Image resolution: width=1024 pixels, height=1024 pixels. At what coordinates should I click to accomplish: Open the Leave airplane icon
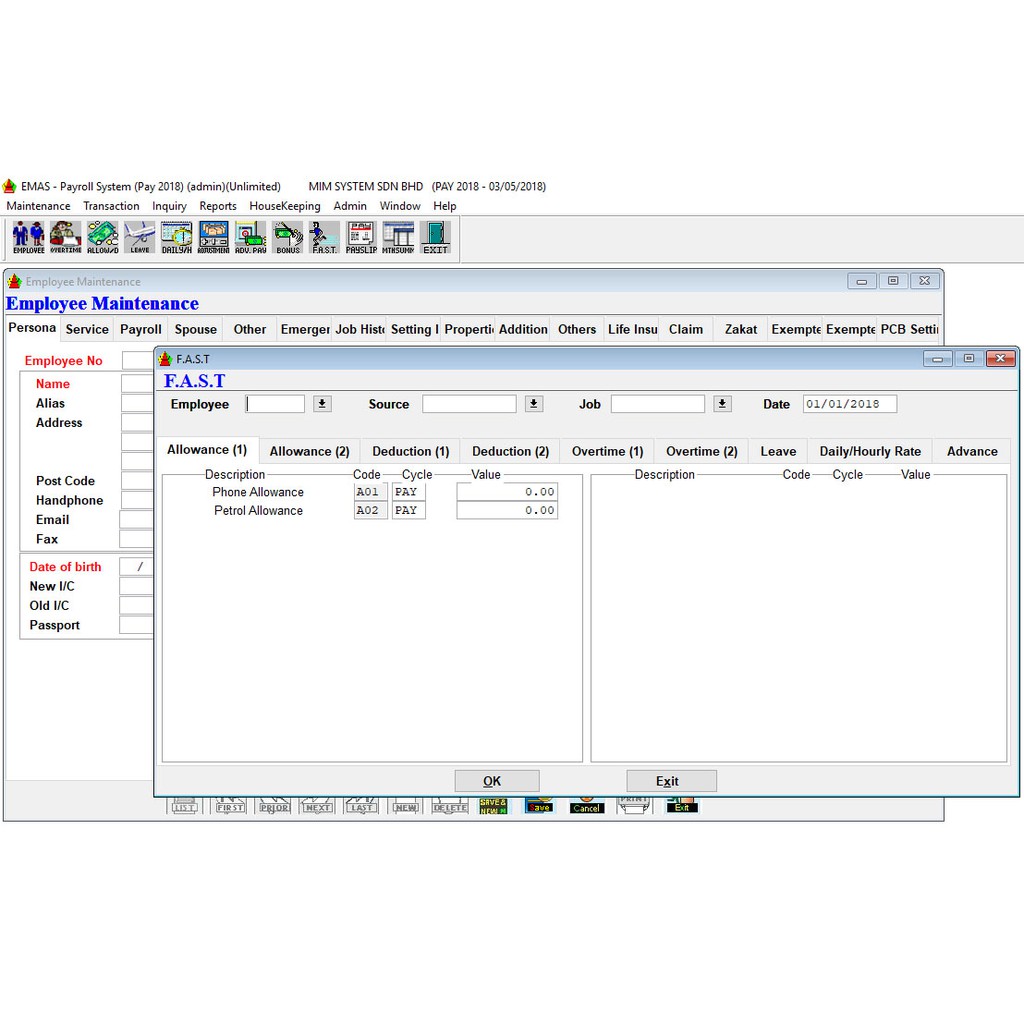point(139,237)
